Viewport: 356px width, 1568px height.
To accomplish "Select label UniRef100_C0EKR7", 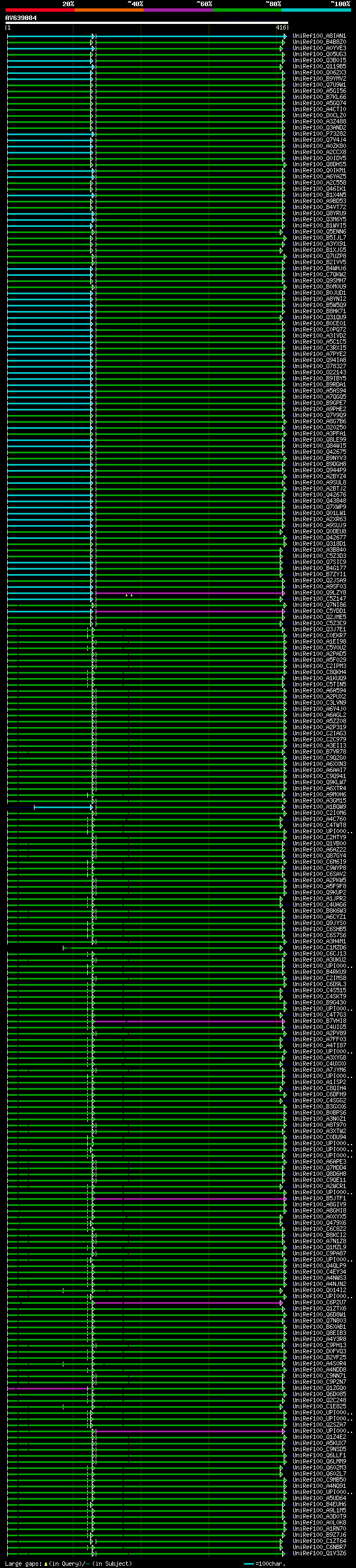I will point(319,635).
